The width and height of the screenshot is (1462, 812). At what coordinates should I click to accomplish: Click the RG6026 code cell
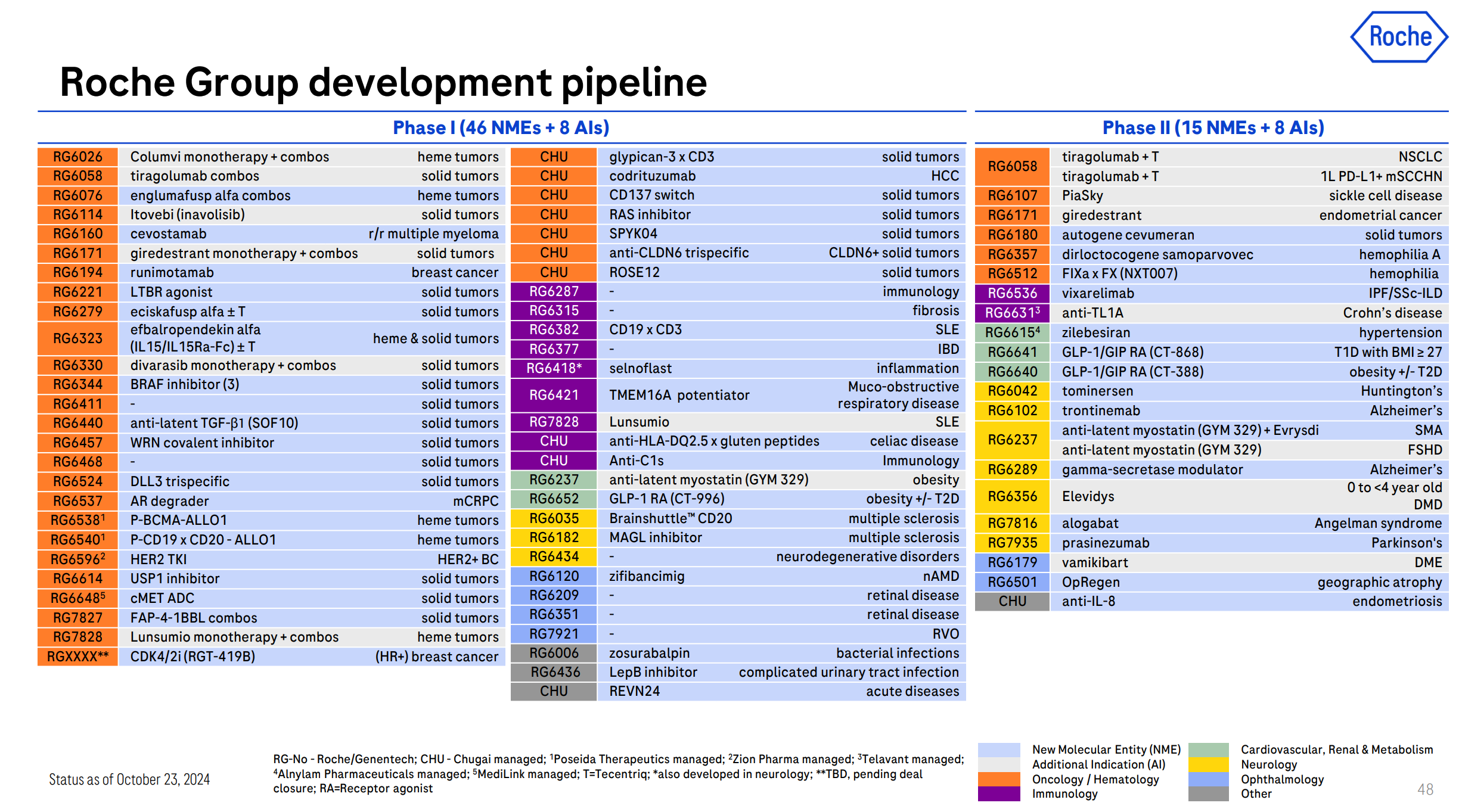(x=77, y=157)
